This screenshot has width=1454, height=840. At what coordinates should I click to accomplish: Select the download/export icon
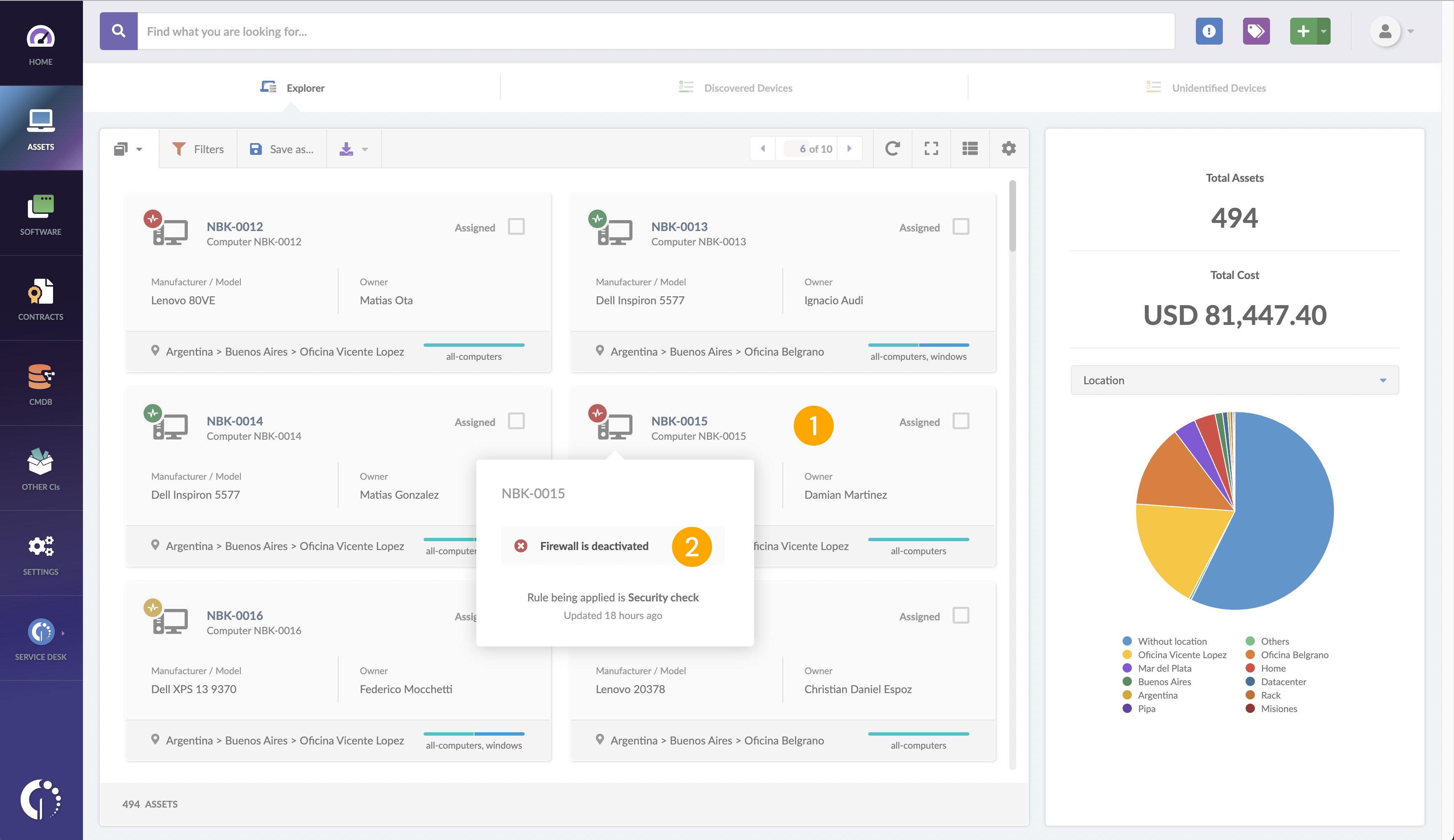347,149
